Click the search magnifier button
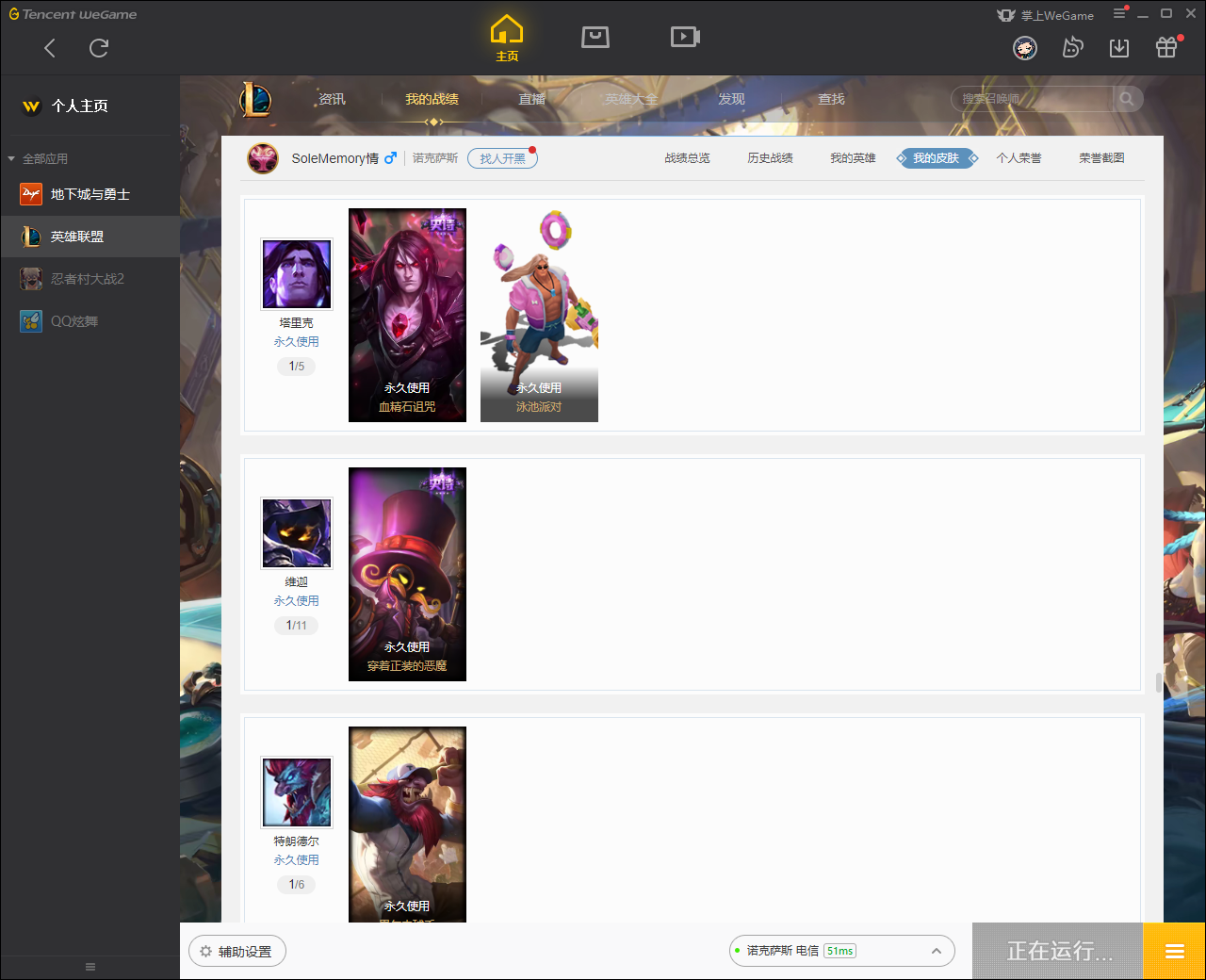 tap(1127, 99)
